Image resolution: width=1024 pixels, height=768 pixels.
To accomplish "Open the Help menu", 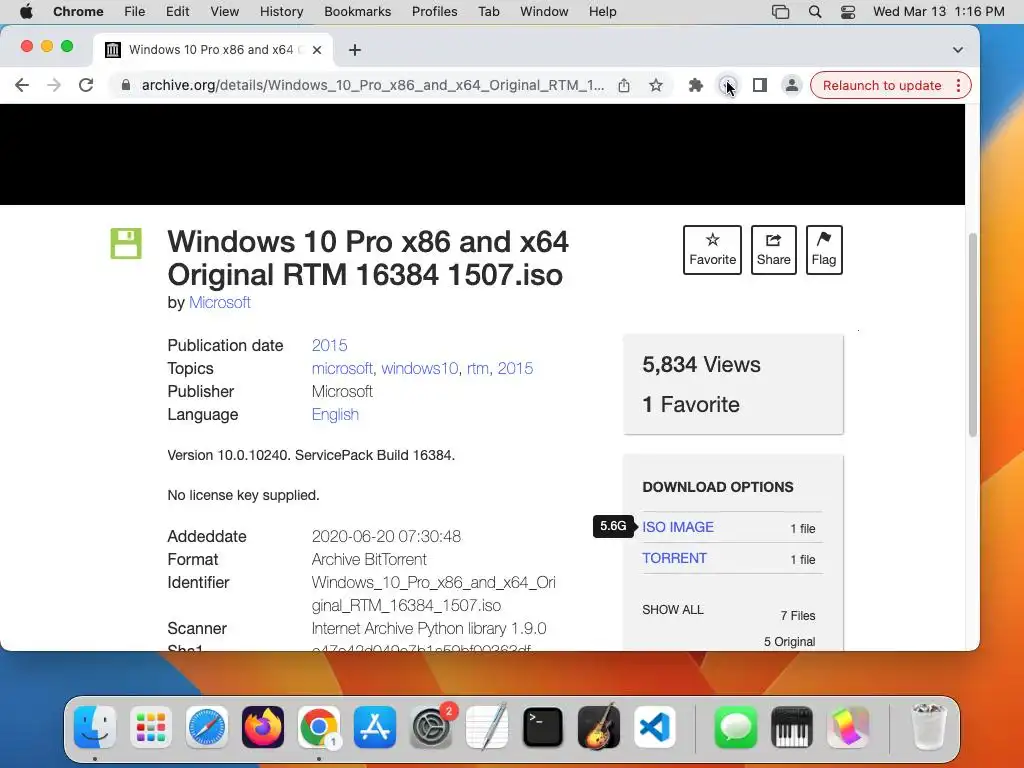I will [602, 12].
